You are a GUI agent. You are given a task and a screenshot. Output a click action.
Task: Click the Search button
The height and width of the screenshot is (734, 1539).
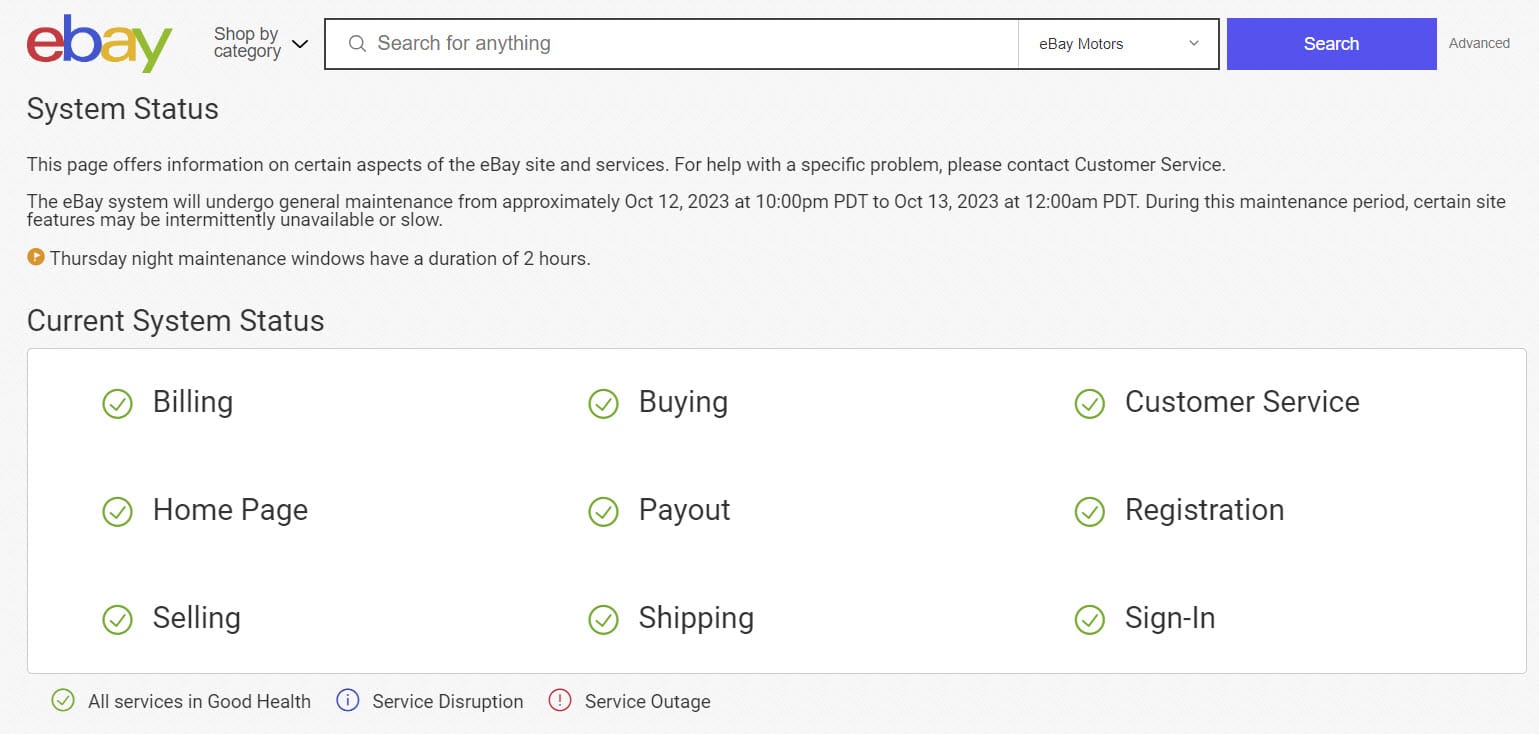(1331, 44)
